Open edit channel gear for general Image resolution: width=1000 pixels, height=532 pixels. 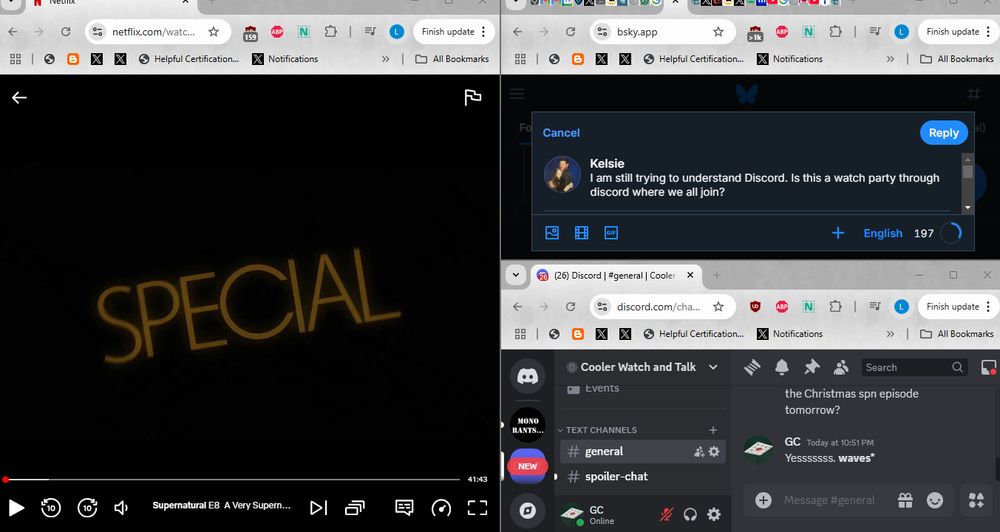pyautogui.click(x=714, y=452)
